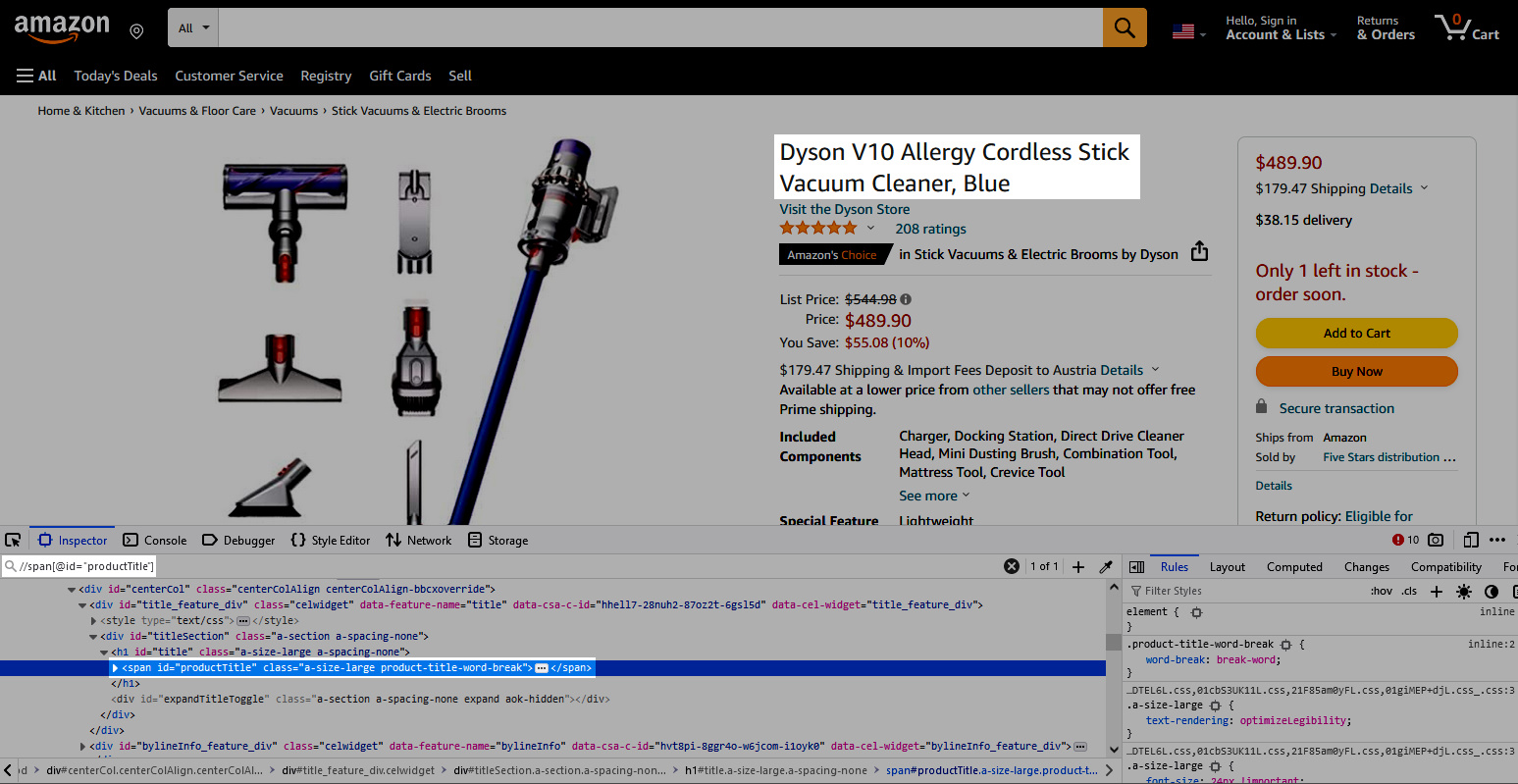Screen dimensions: 1518x784
Task: Clear the markup search with the X icon
Action: click(1012, 566)
